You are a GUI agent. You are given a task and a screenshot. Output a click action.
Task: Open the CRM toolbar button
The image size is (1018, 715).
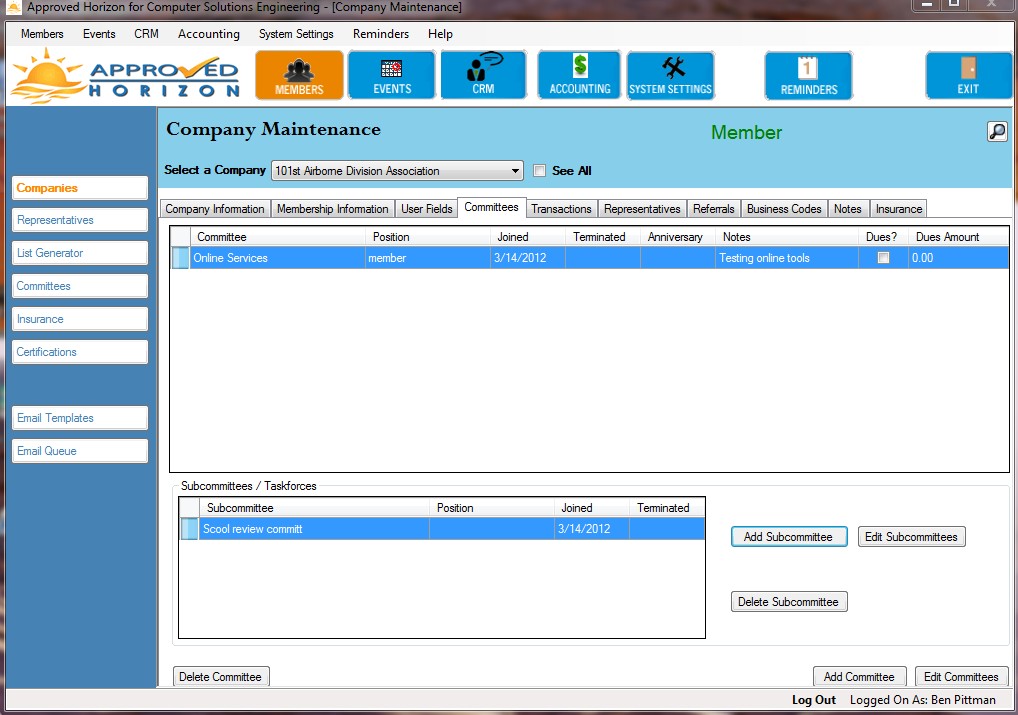tap(483, 75)
